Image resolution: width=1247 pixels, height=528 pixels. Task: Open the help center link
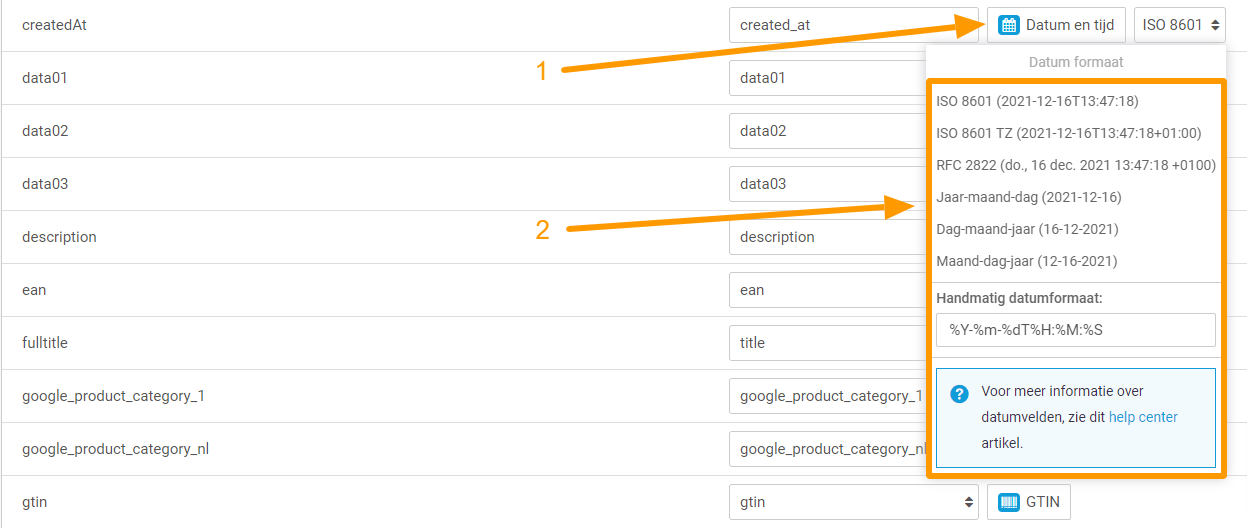coord(1143,417)
